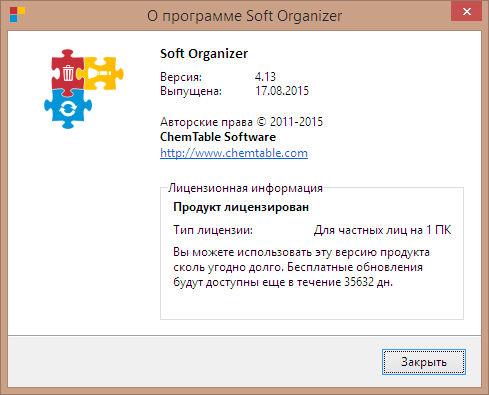
Task: Click the 'Выпущена:' label
Action: [191, 91]
